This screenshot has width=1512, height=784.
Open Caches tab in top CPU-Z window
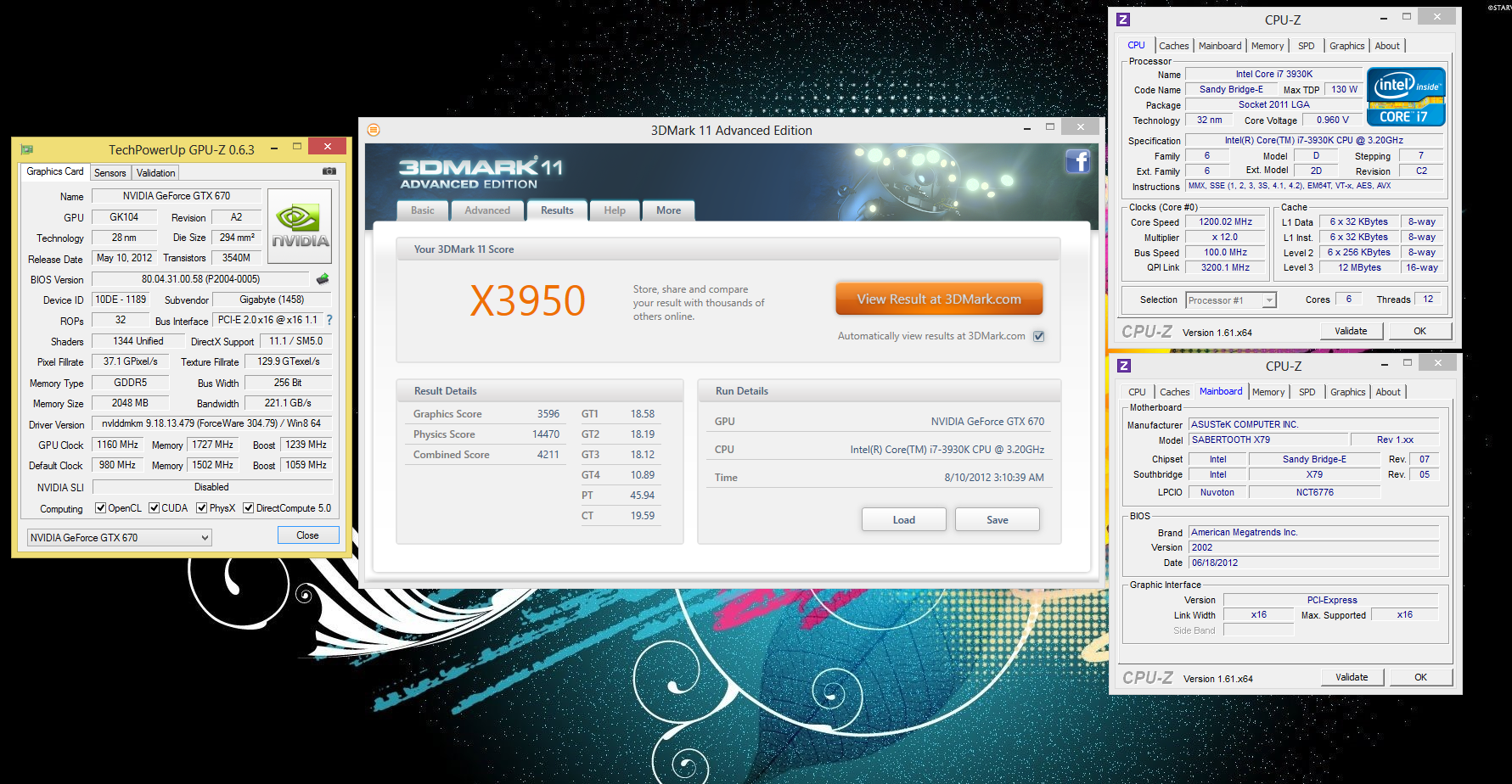(1173, 46)
